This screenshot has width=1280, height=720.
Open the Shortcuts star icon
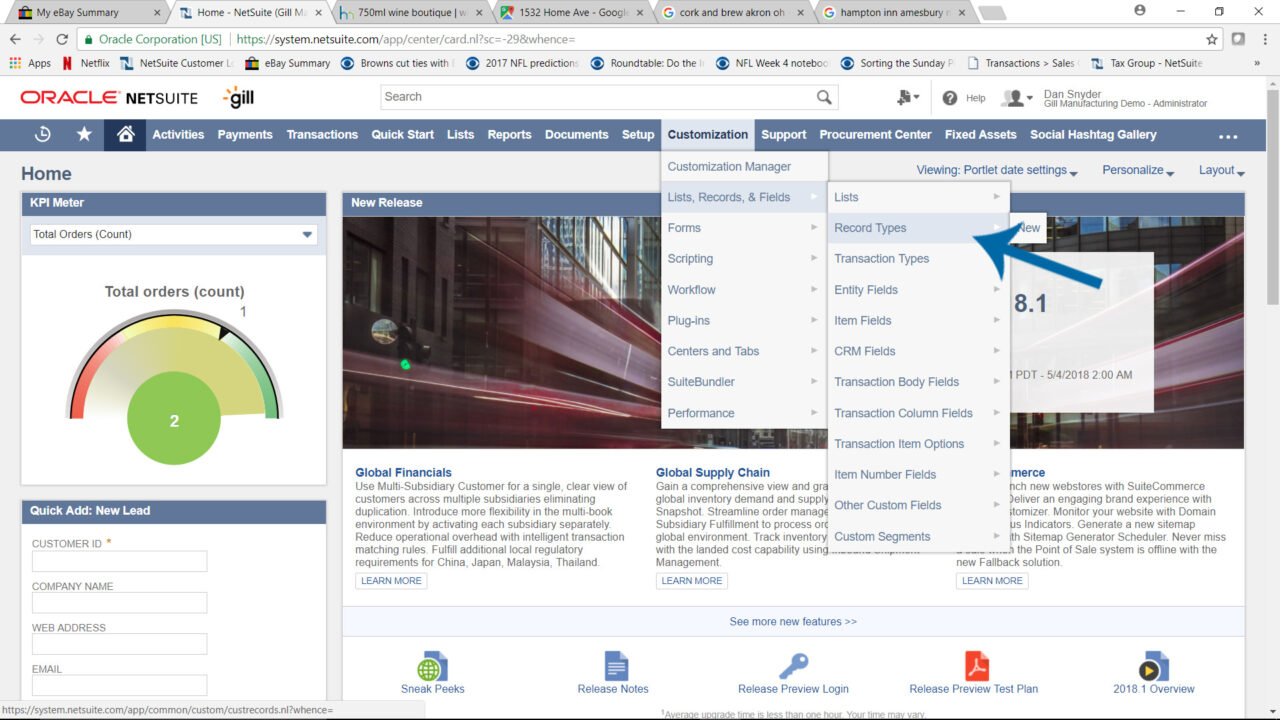(84, 134)
